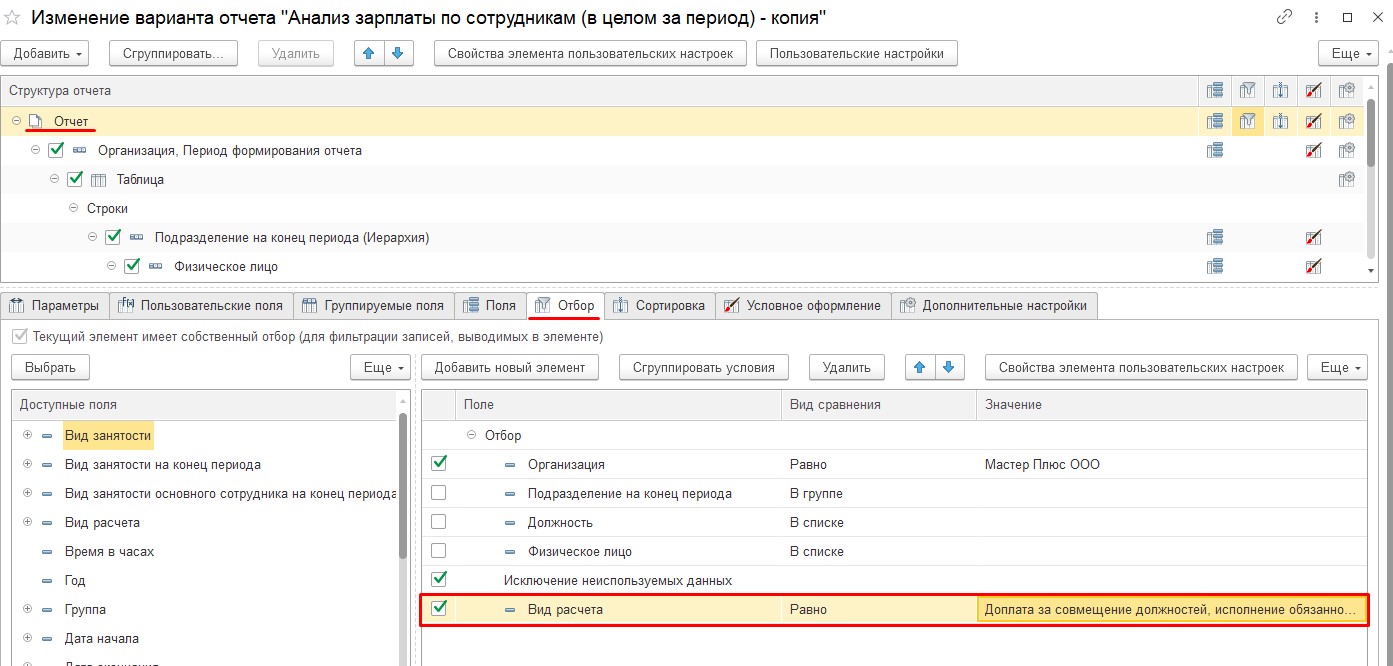
Task: Uncheck the Таблица structure element
Action: 75,179
